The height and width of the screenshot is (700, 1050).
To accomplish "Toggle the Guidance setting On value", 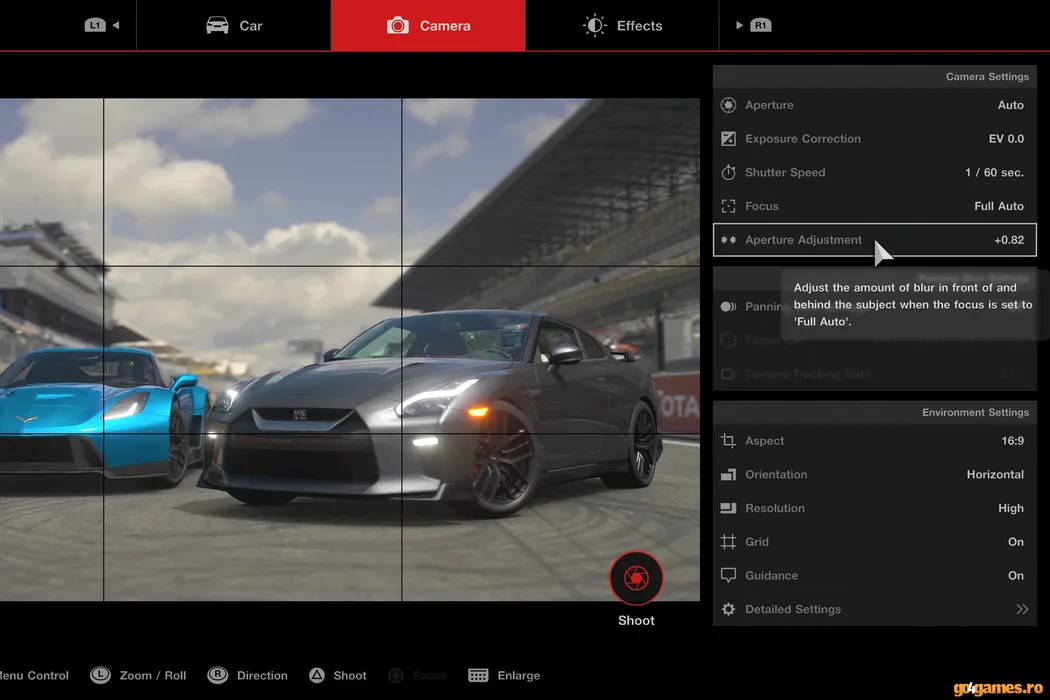I will click(x=1015, y=576).
